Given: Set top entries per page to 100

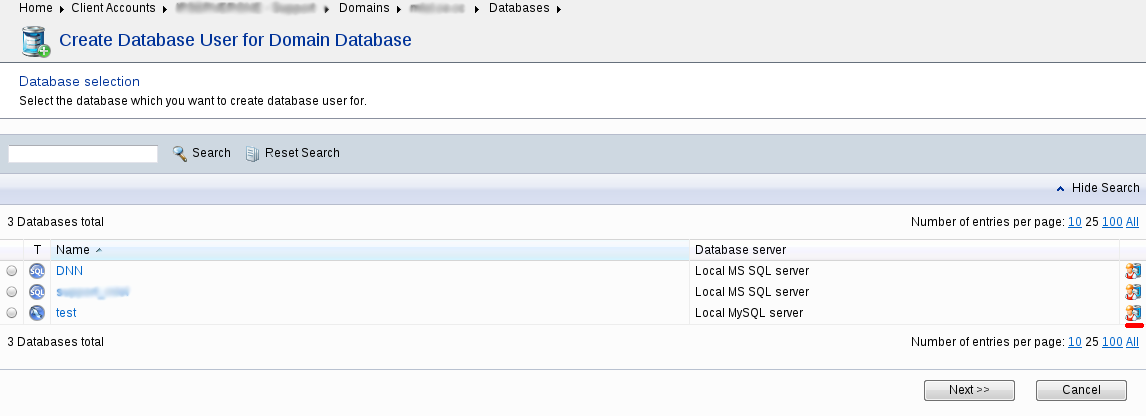Looking at the screenshot, I should [x=1112, y=222].
